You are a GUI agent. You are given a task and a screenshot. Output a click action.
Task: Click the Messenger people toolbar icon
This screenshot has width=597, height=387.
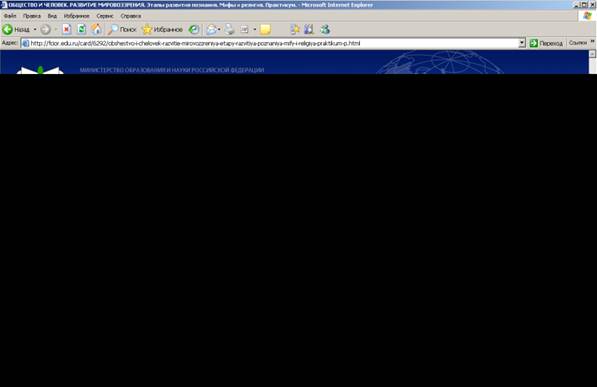[325, 29]
